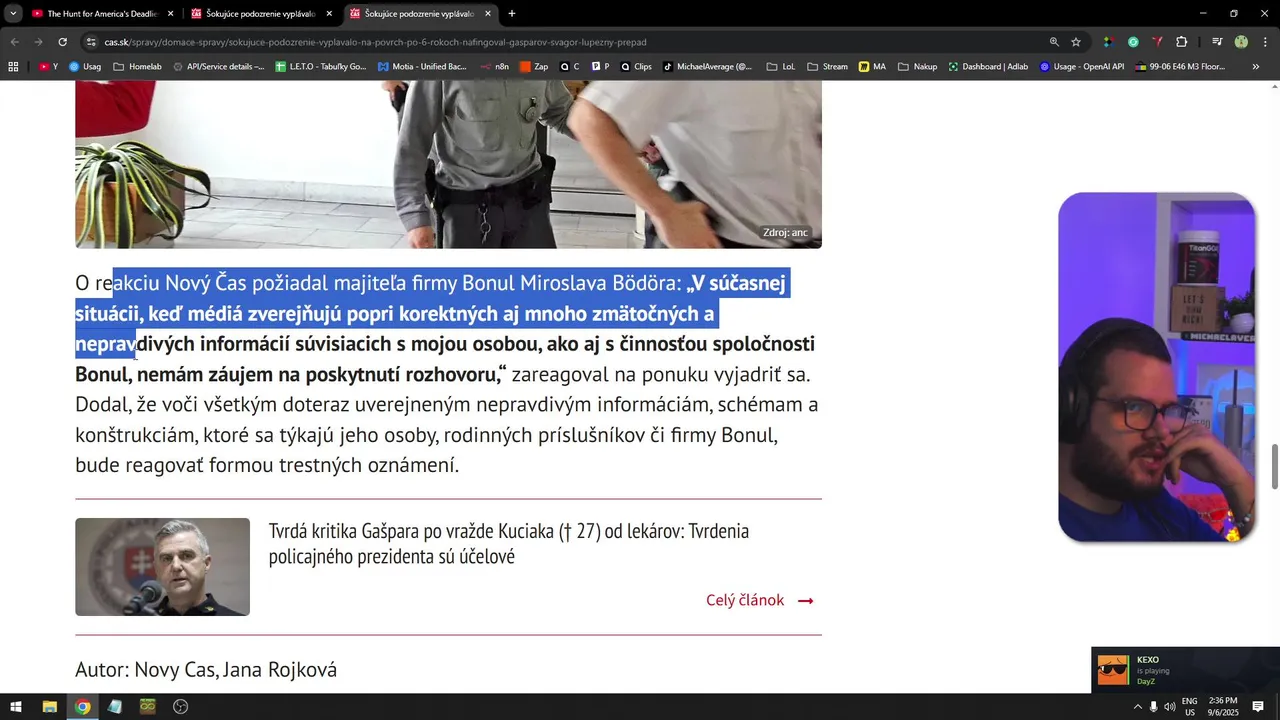Open Dashboard | Adlab bookmark
The image size is (1280, 720).
click(x=988, y=67)
